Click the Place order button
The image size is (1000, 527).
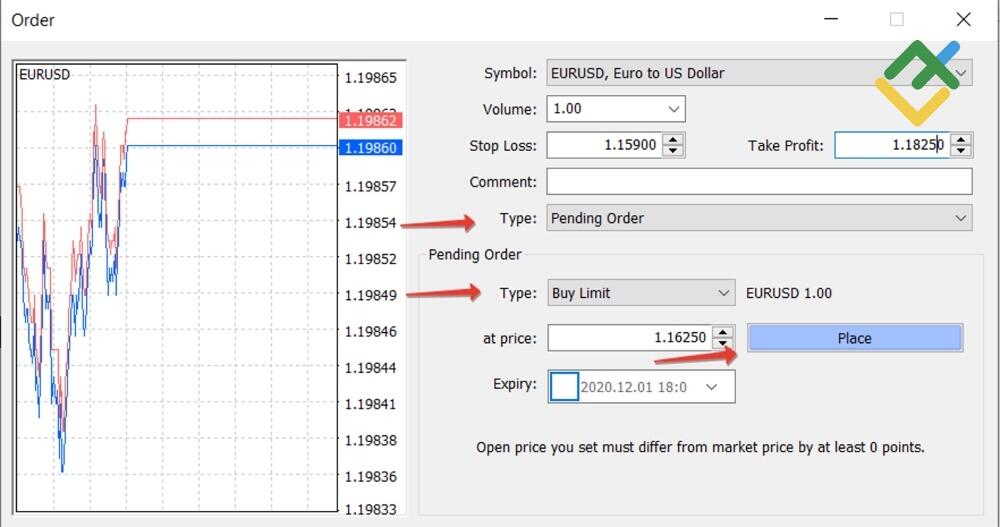pos(854,338)
